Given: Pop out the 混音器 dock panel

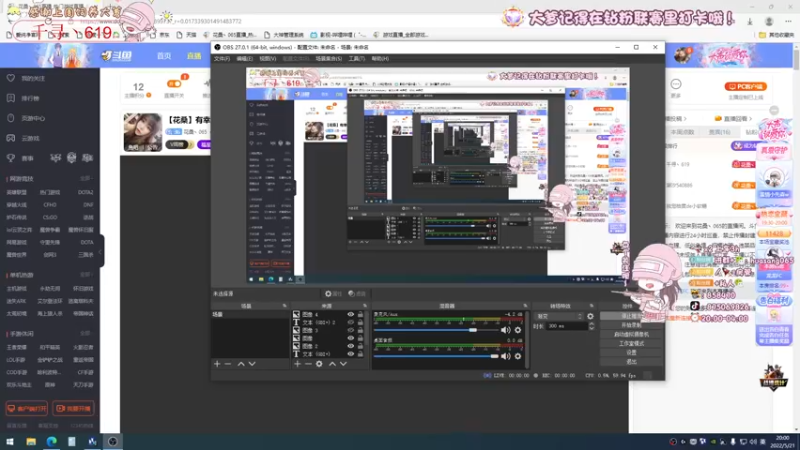Looking at the screenshot, I should pos(525,306).
